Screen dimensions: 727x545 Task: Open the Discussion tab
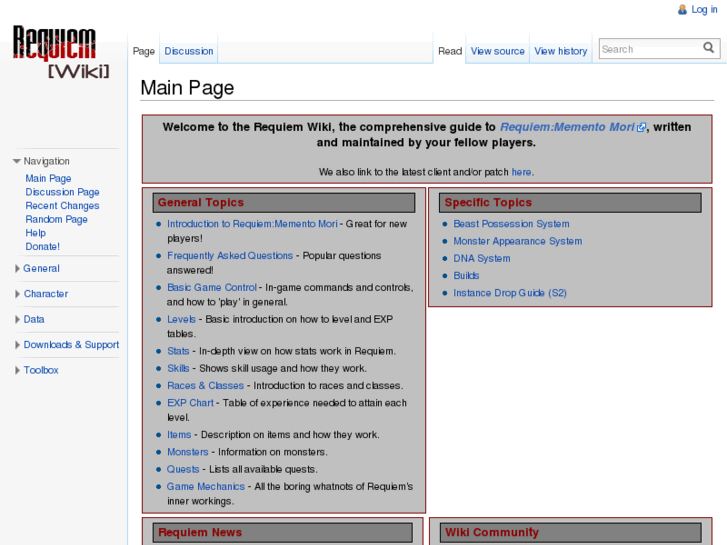coord(189,51)
